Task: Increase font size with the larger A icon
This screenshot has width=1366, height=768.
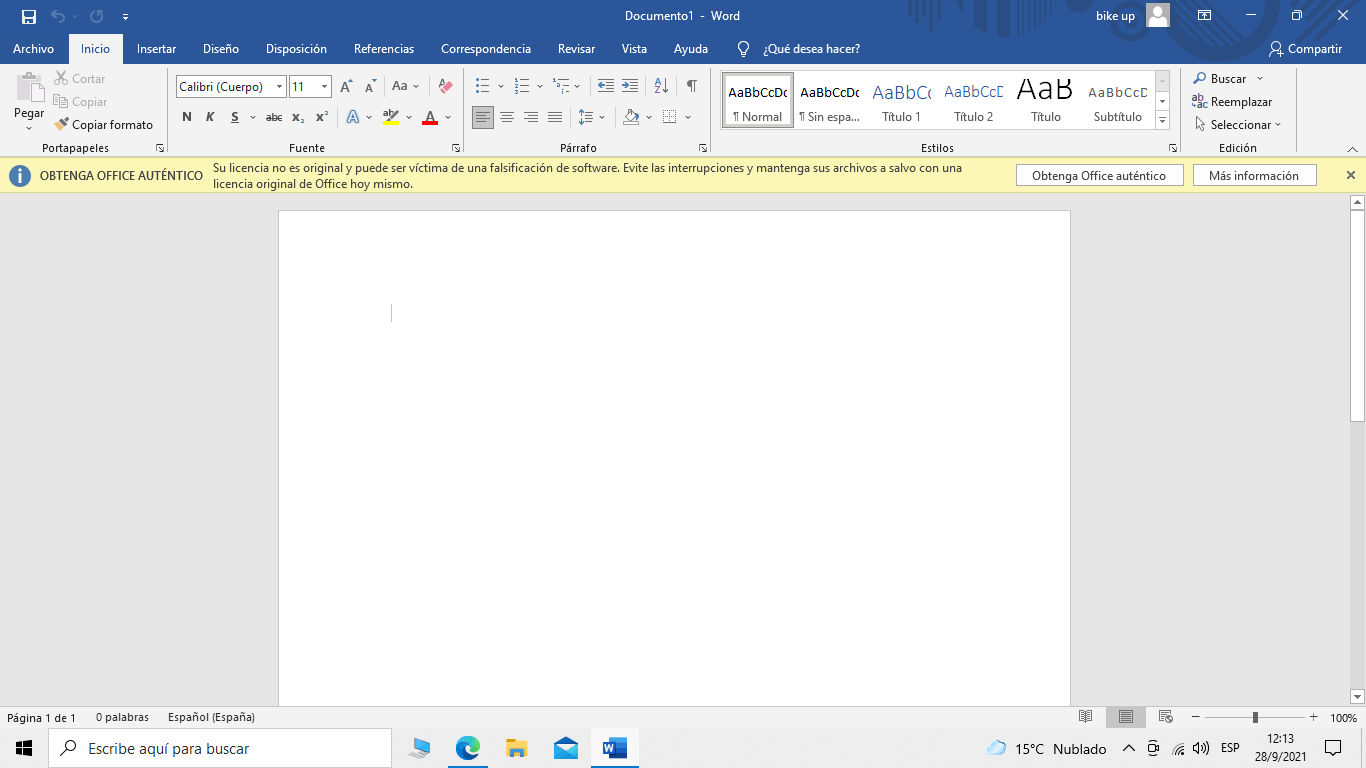Action: (346, 87)
